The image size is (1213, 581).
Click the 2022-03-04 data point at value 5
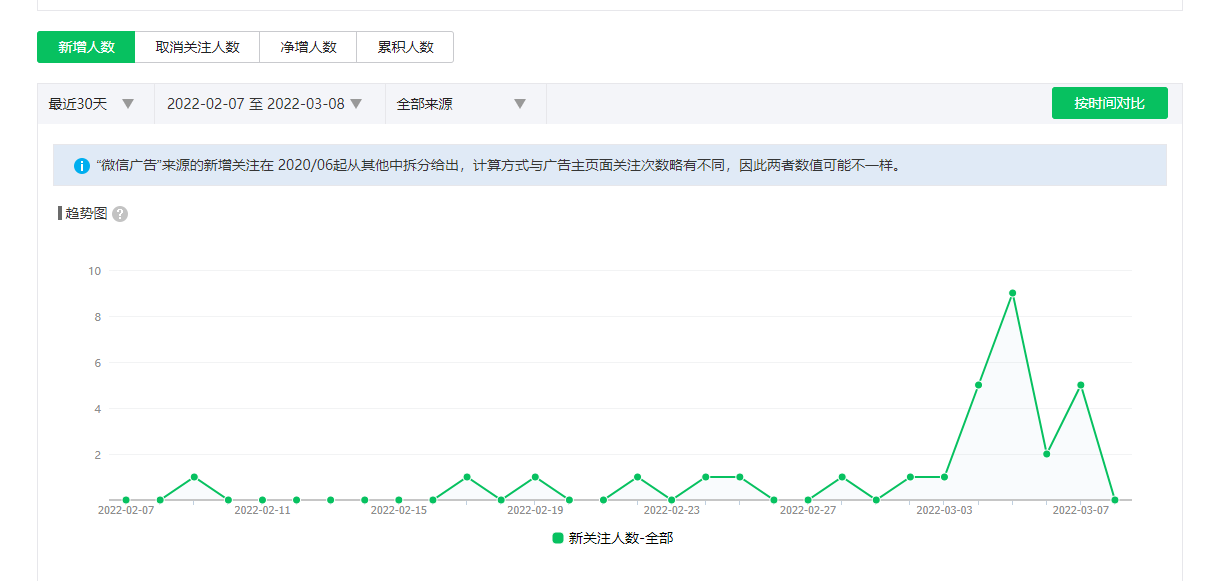click(978, 385)
